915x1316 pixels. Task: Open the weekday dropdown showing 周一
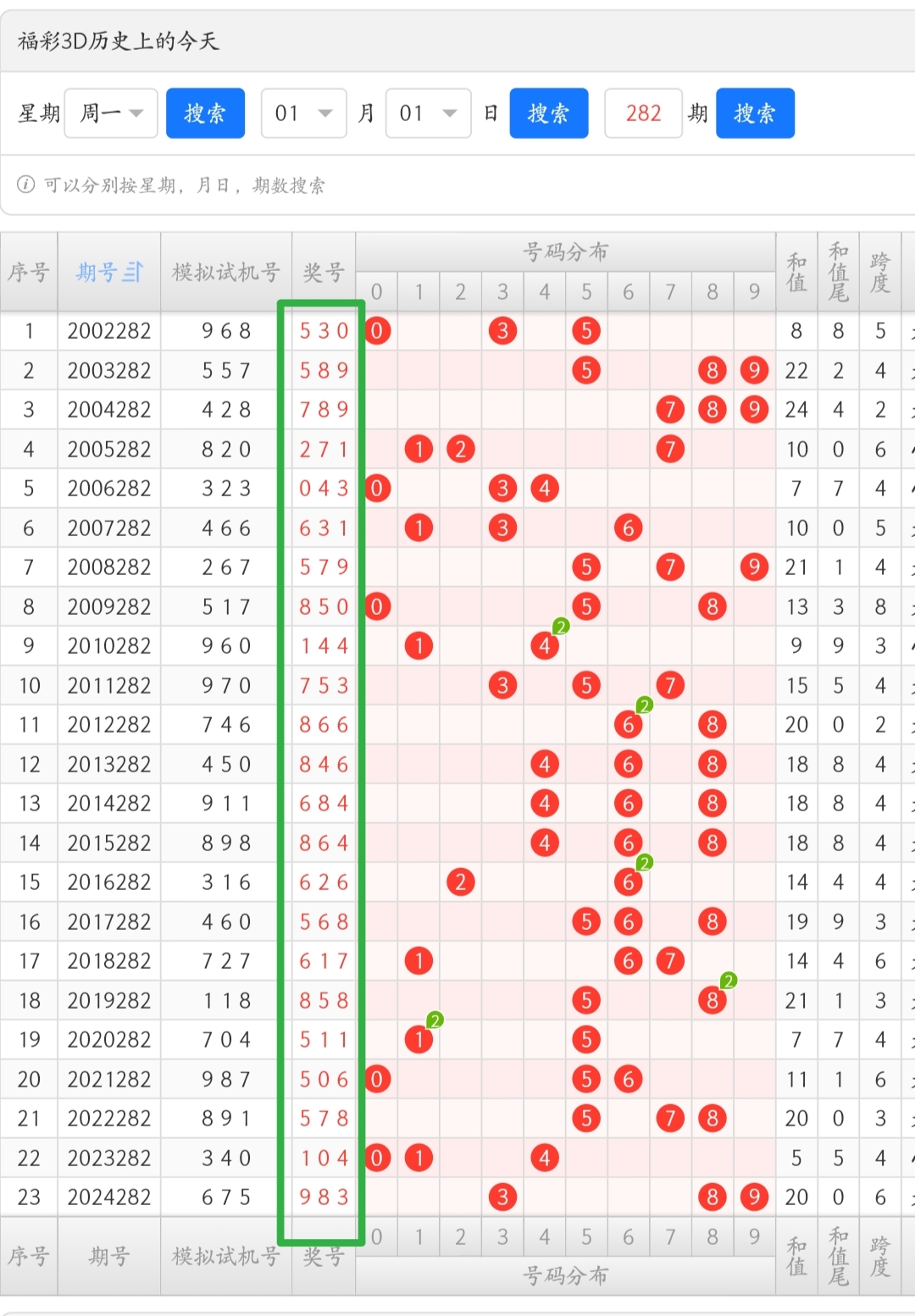pyautogui.click(x=111, y=113)
